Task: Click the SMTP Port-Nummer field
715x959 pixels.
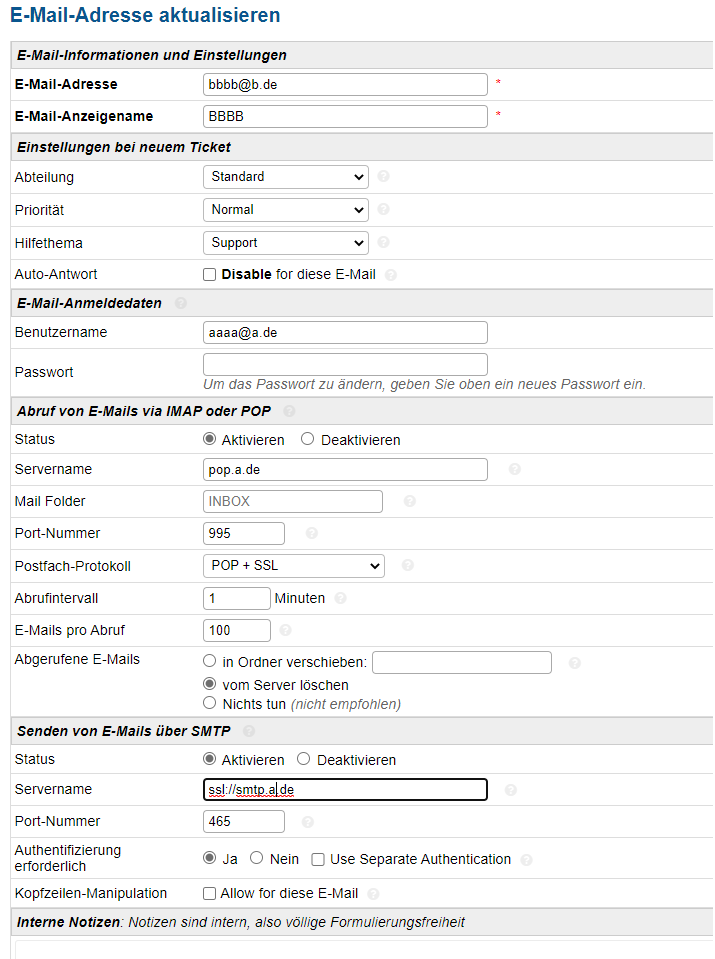Action: tap(244, 822)
